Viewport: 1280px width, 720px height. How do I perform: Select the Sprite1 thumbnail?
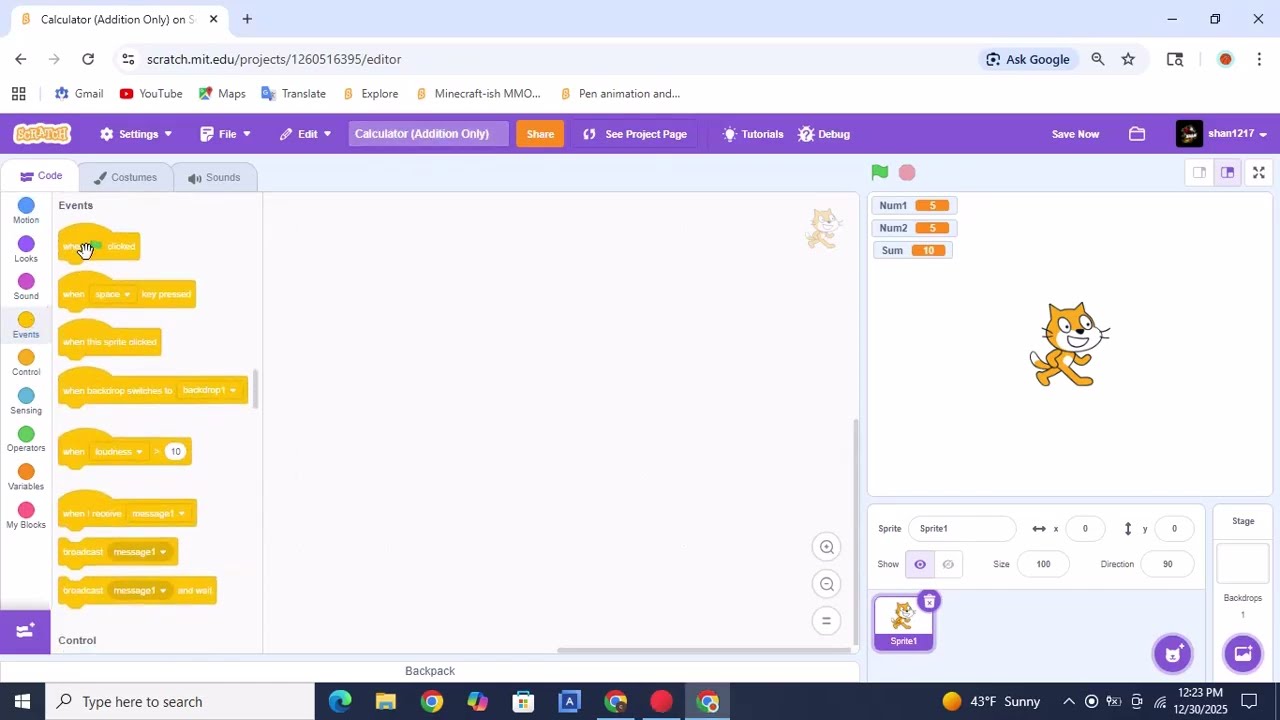point(903,622)
